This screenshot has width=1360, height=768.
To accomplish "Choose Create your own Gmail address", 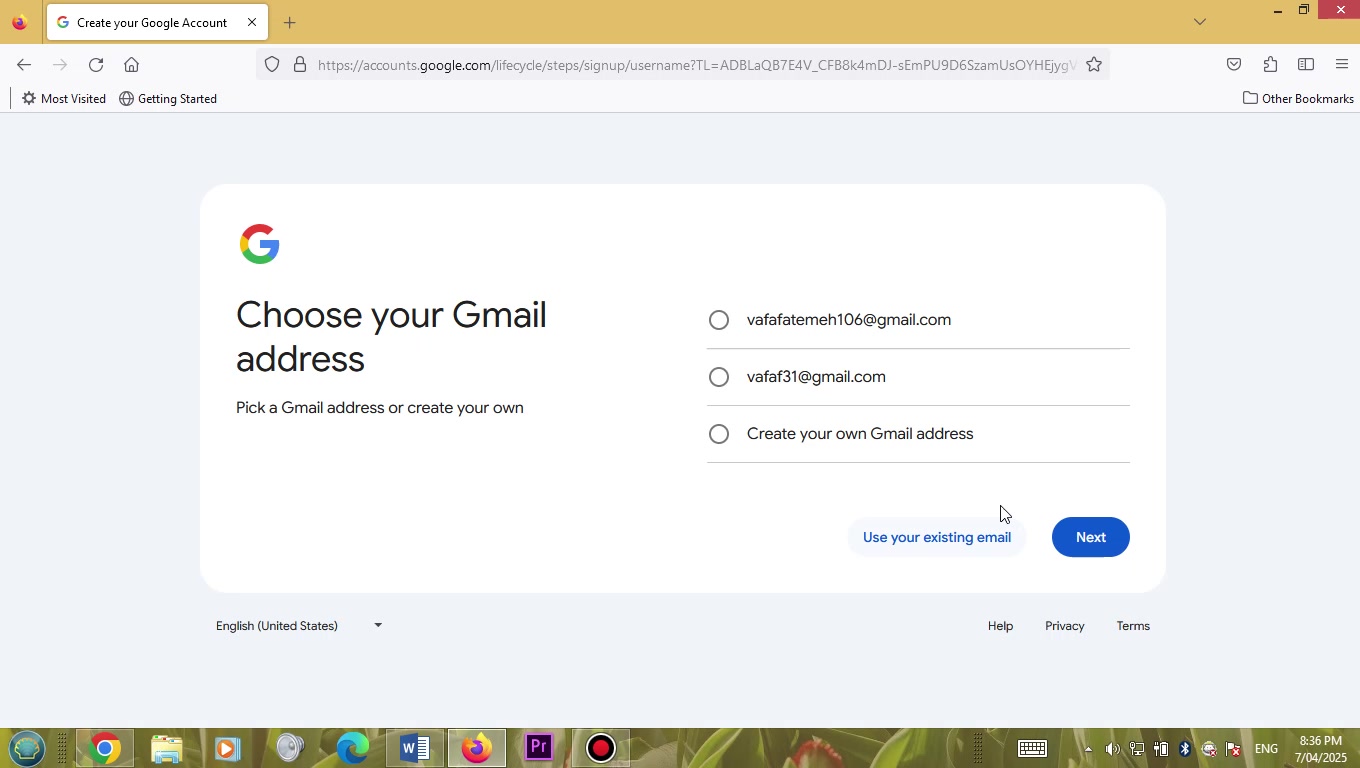I will (719, 434).
